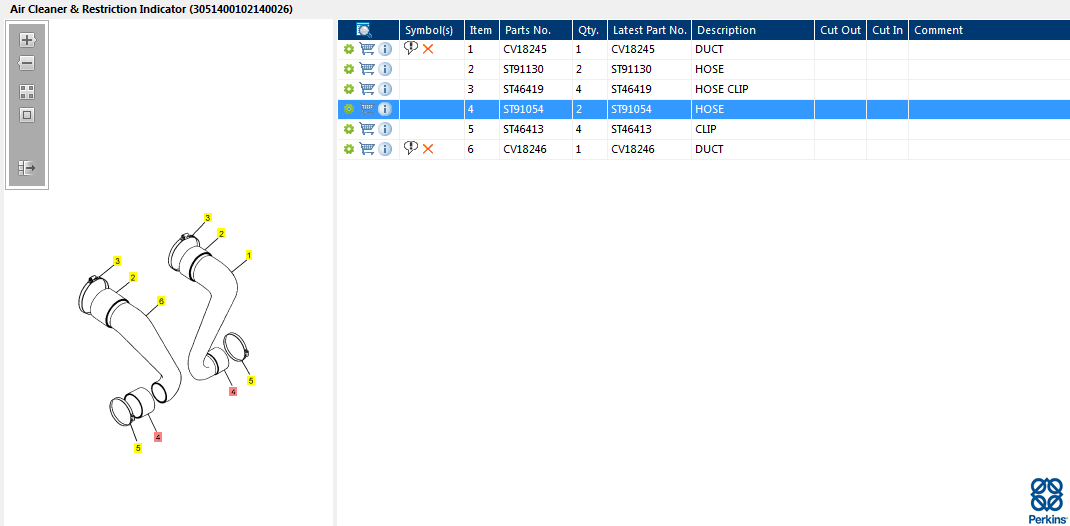The height and width of the screenshot is (526, 1070).
Task: Click the green gear icon for CV18246
Action: 349,149
